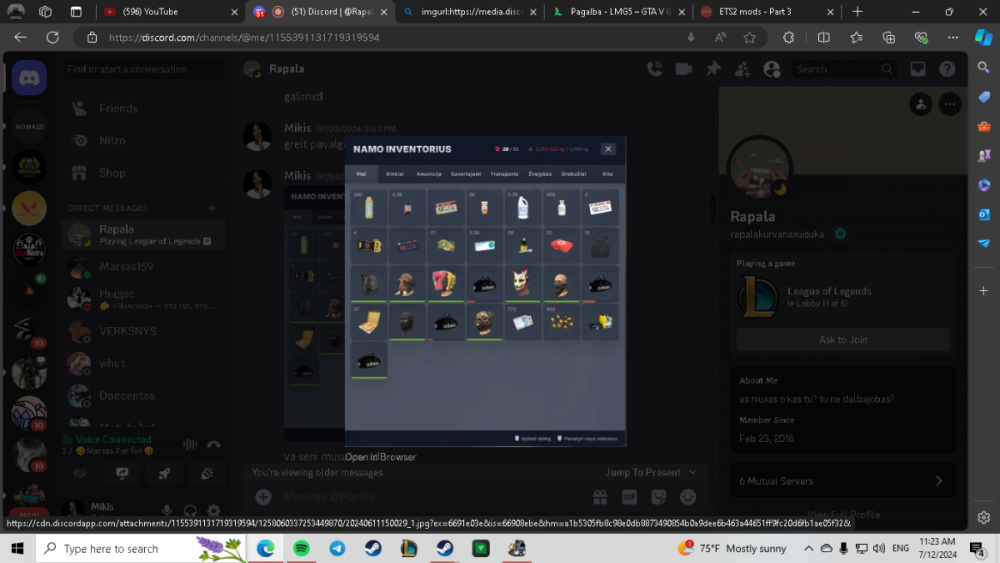Refresh the current browser page
Screen dimensions: 1000x563
pos(52,38)
